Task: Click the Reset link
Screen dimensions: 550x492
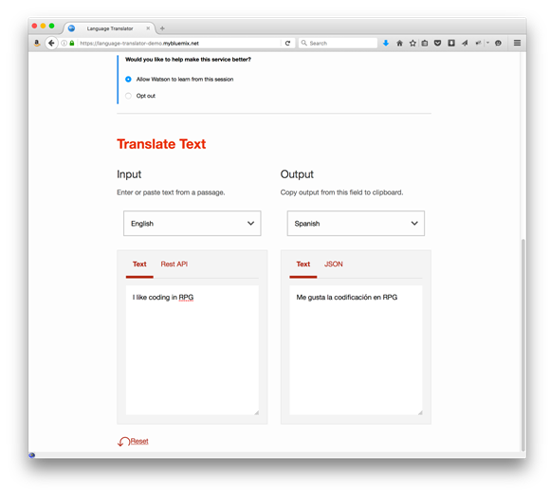Action: (x=139, y=441)
